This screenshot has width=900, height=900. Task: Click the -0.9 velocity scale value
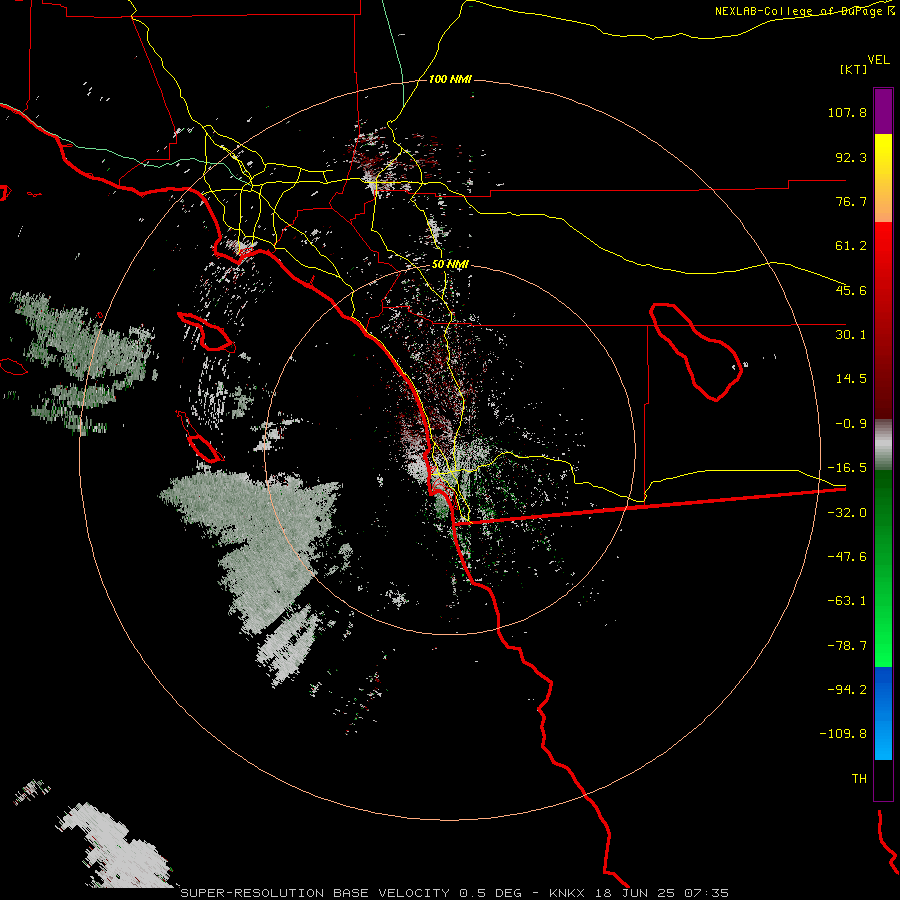(851, 424)
